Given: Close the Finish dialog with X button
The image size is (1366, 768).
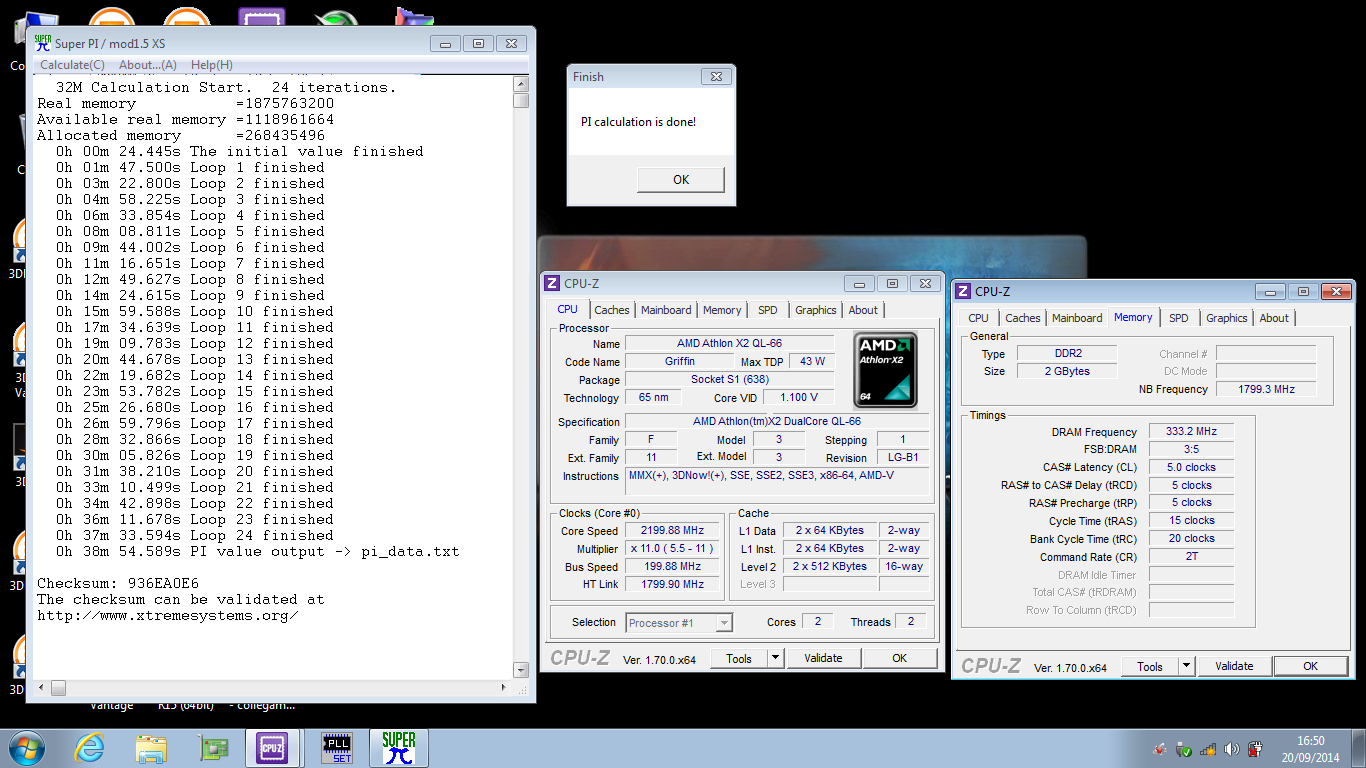Looking at the screenshot, I should 714,76.
